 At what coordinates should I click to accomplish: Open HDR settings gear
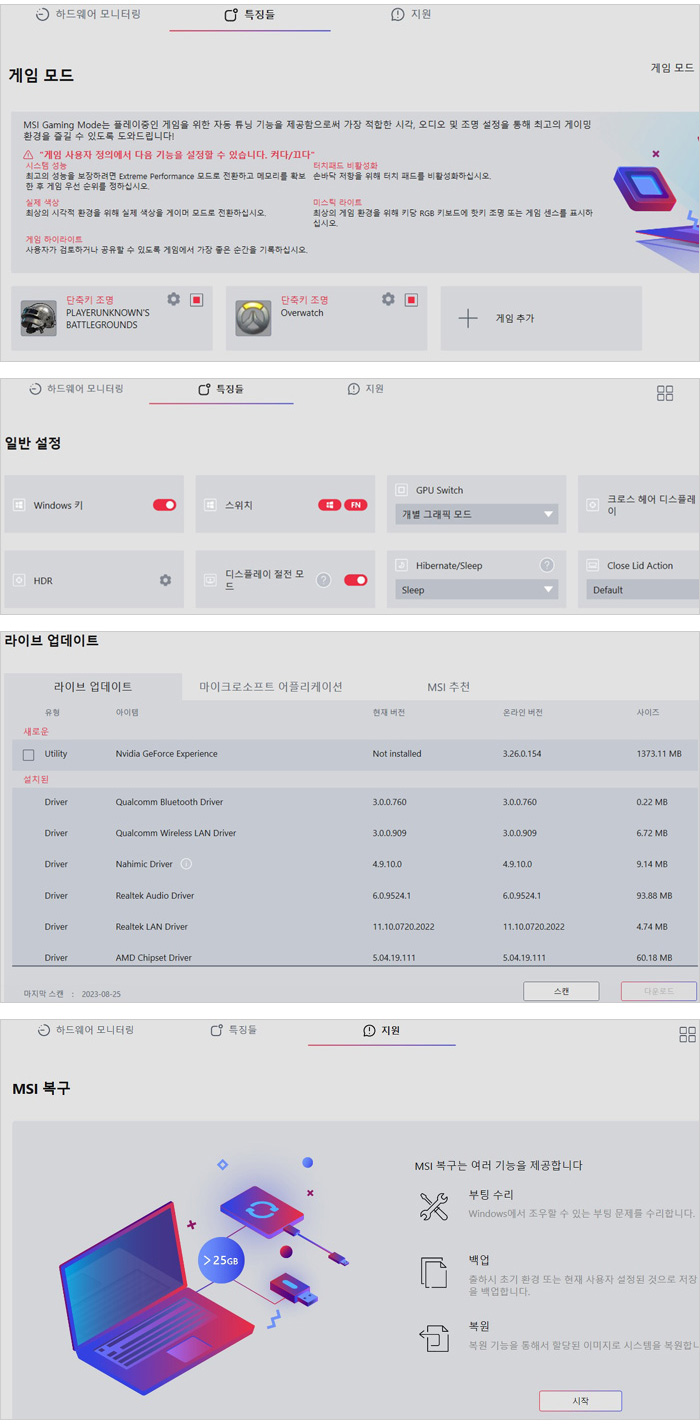pos(165,580)
